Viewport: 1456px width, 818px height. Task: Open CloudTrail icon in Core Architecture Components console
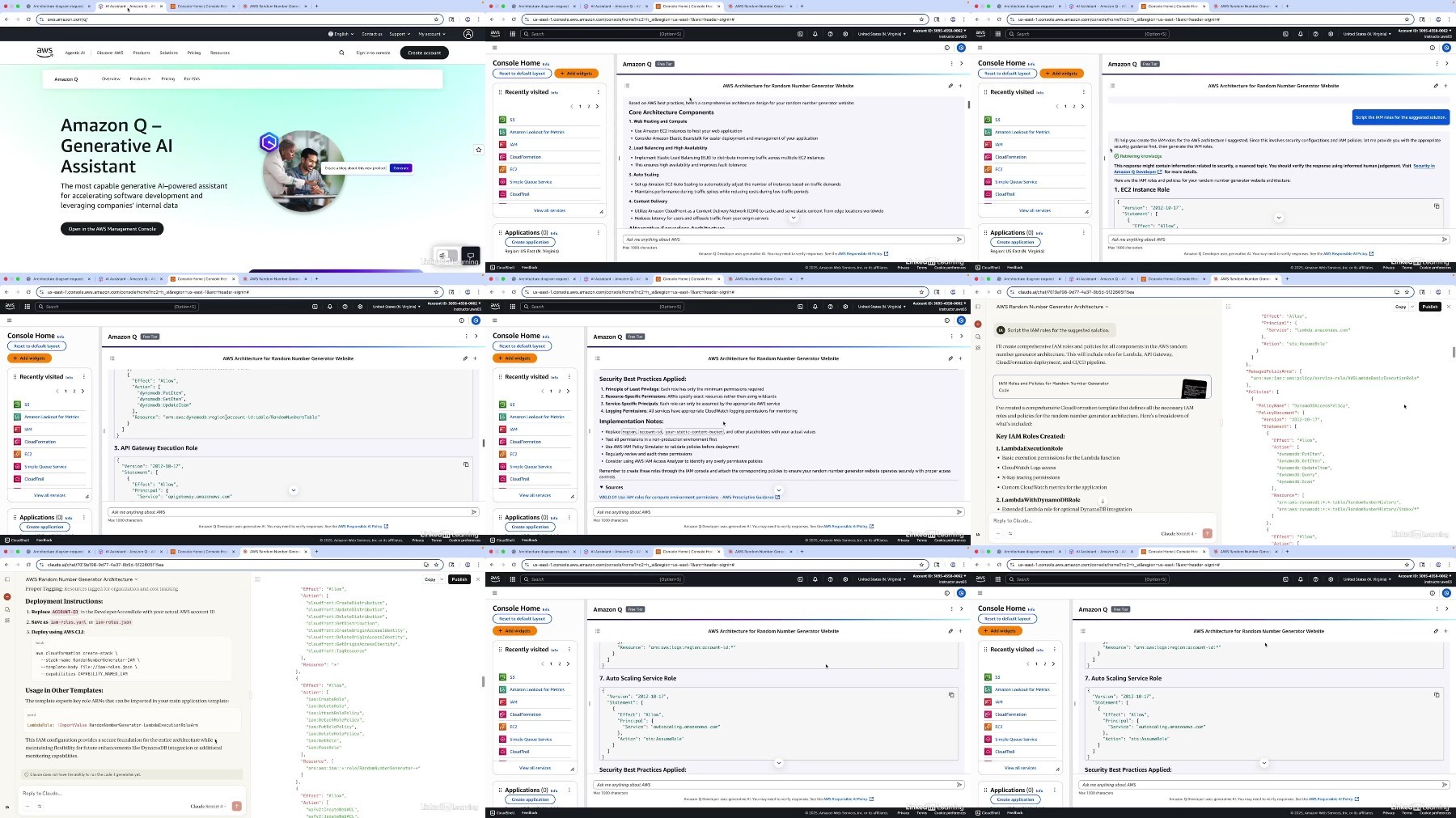(x=502, y=194)
